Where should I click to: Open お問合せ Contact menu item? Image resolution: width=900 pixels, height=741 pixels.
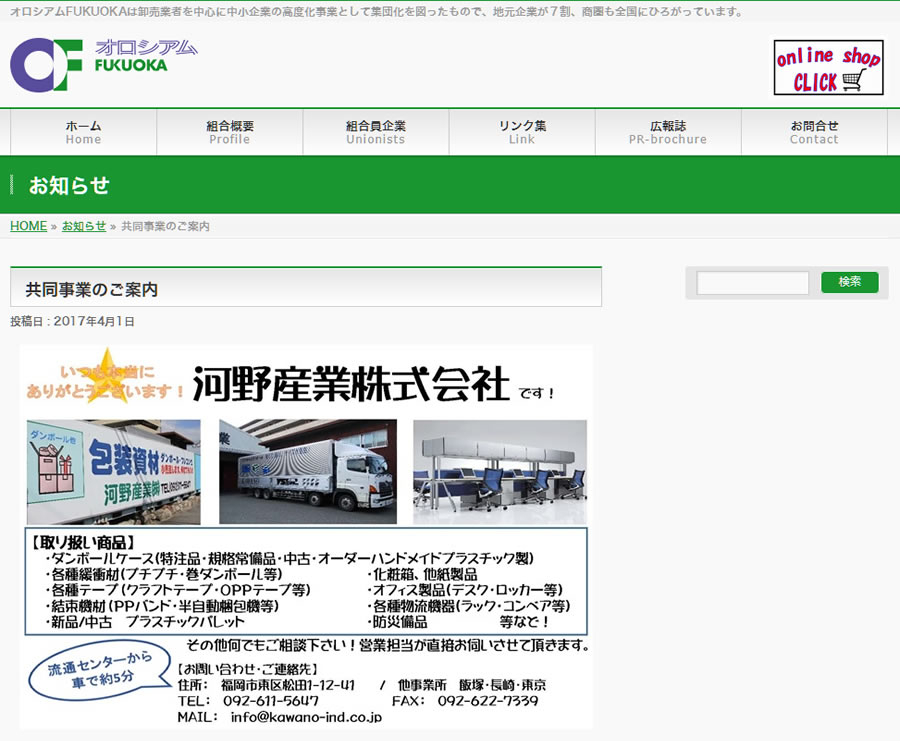[814, 132]
